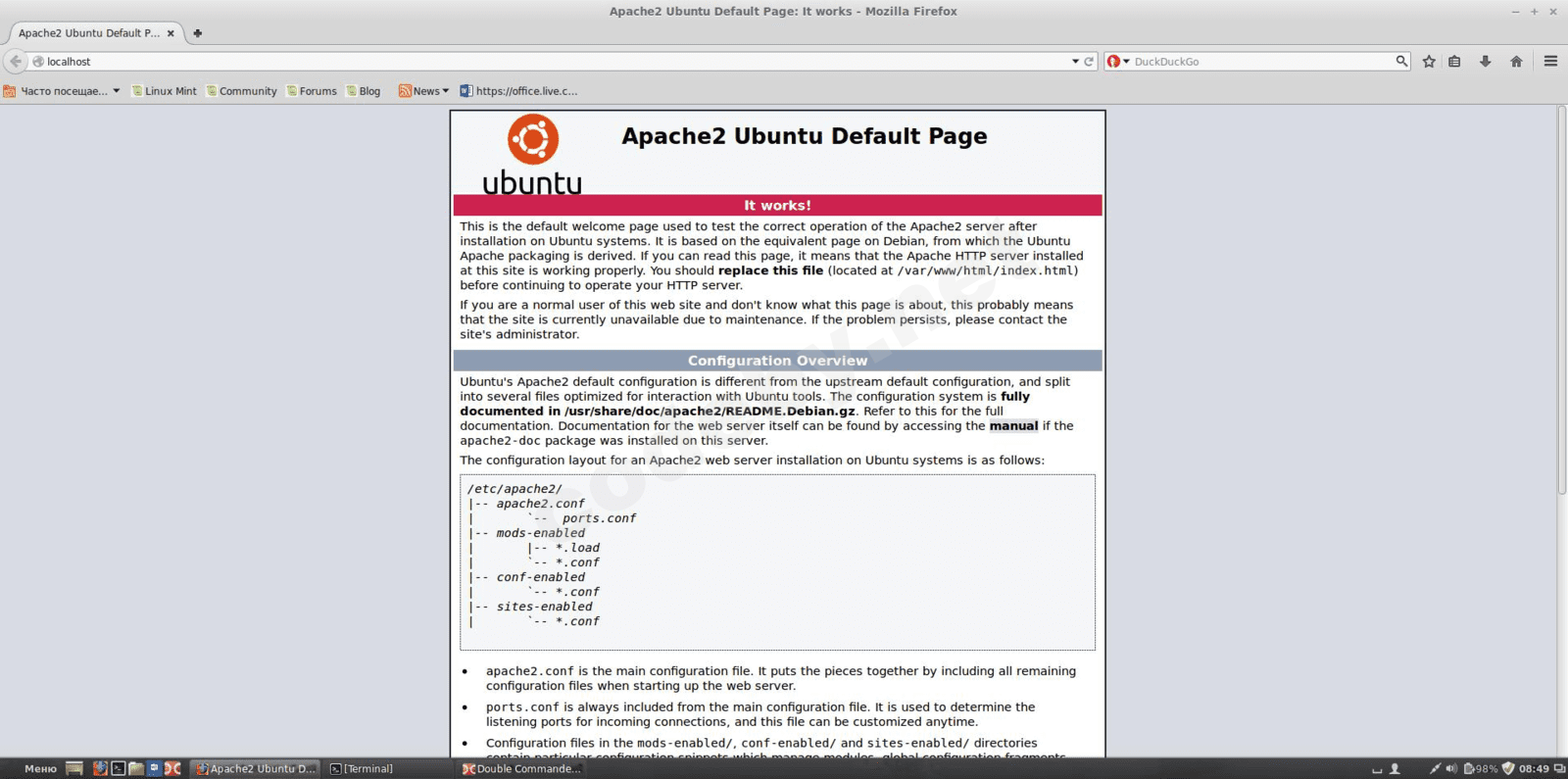1568x779 pixels.
Task: Click the window list icon at panel end
Action: click(1559, 769)
